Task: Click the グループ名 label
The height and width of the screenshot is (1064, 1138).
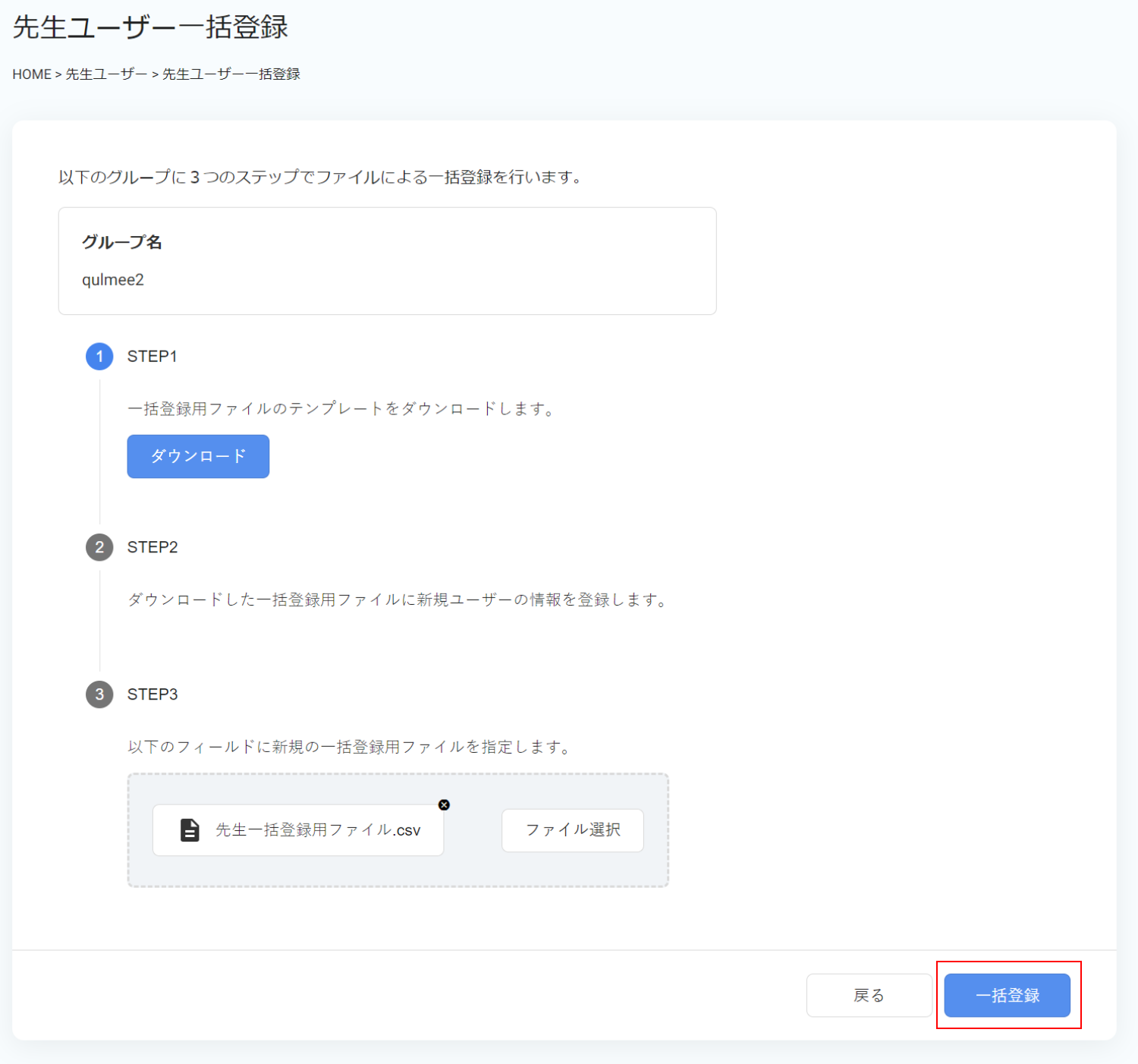Action: pyautogui.click(x=122, y=242)
